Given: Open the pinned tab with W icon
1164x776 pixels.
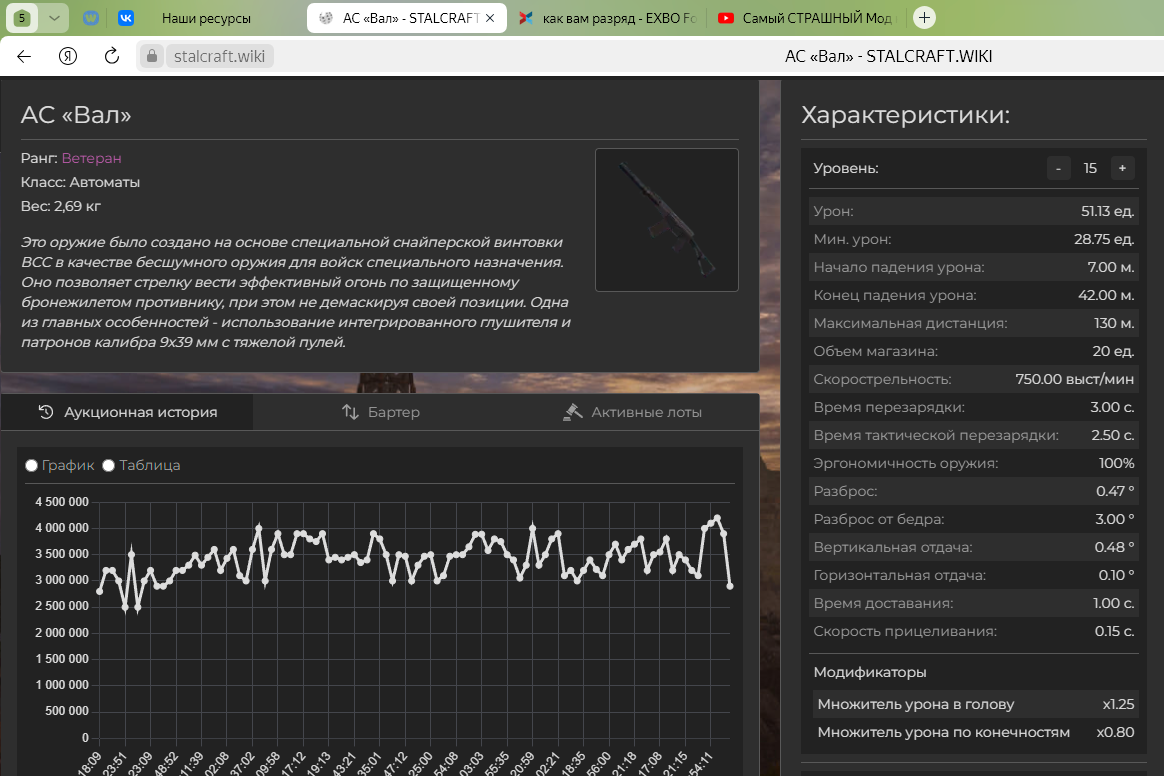Looking at the screenshot, I should [91, 18].
